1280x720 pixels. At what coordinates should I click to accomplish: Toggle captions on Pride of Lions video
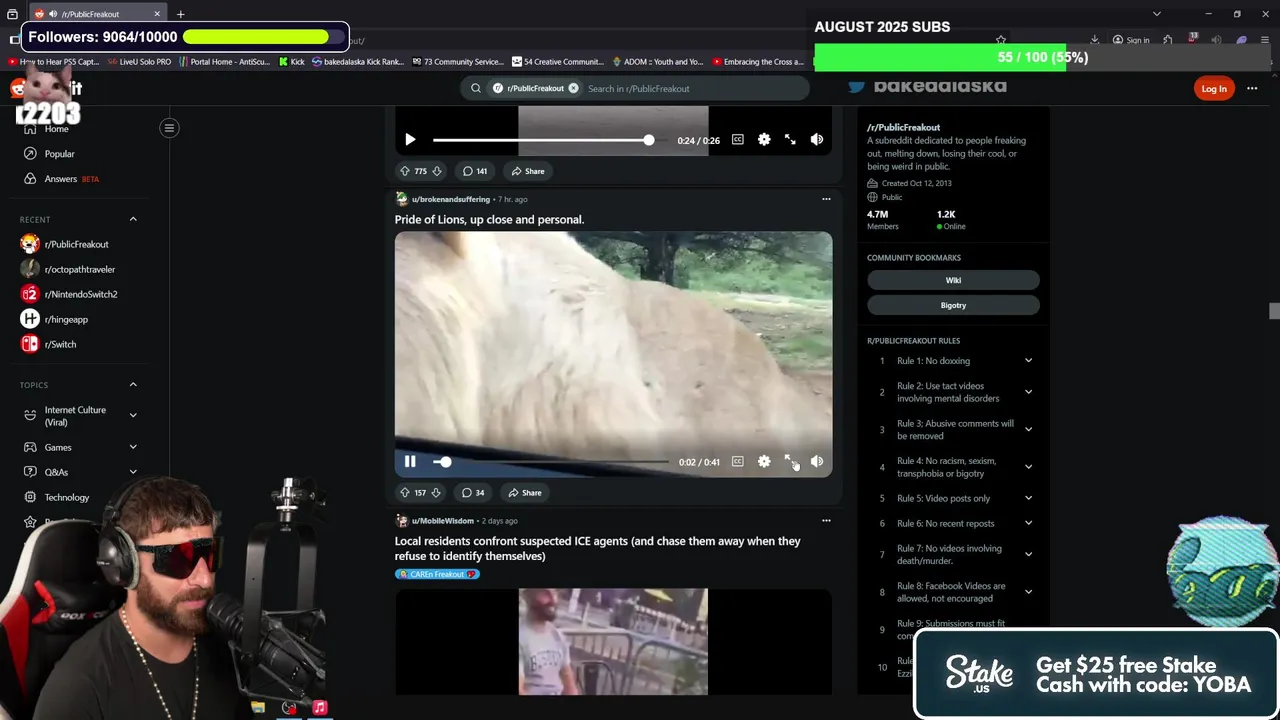click(x=738, y=462)
